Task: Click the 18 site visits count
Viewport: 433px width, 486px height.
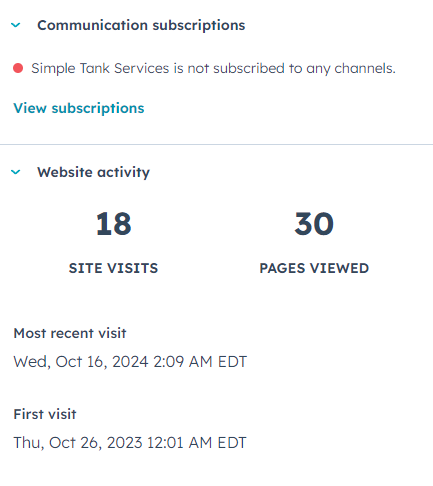Action: (x=113, y=224)
